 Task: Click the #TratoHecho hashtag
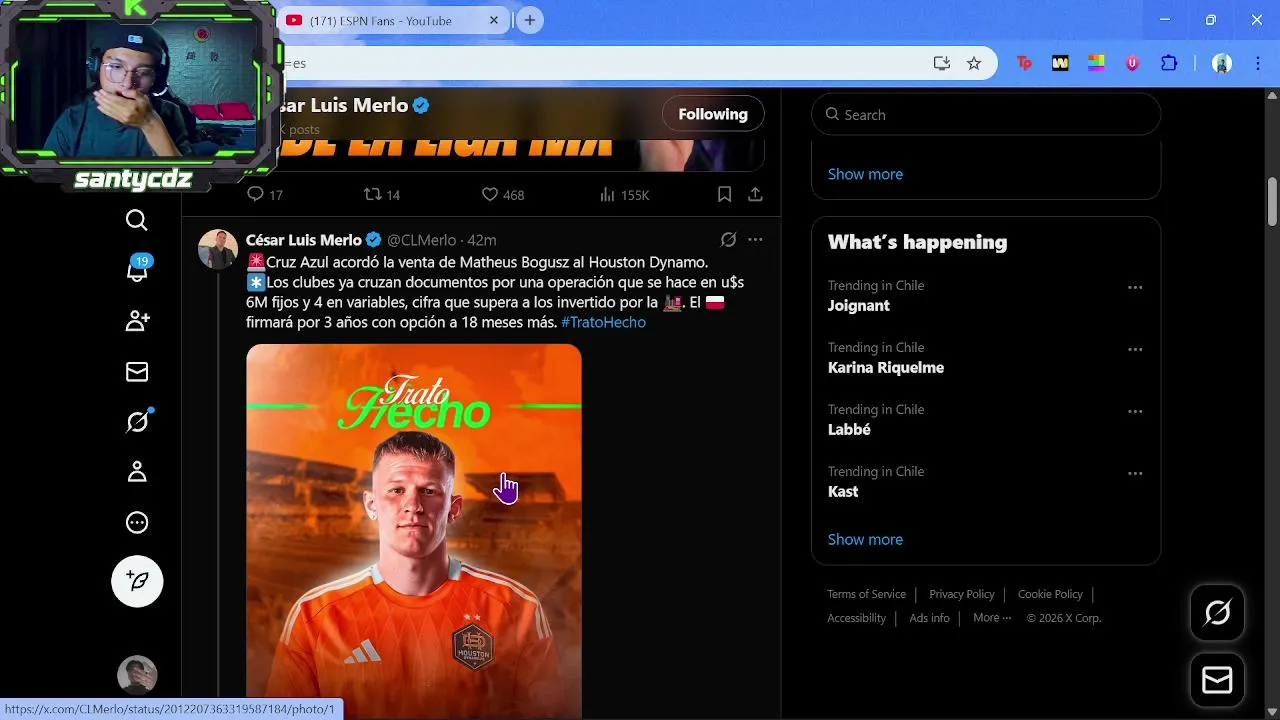603,322
